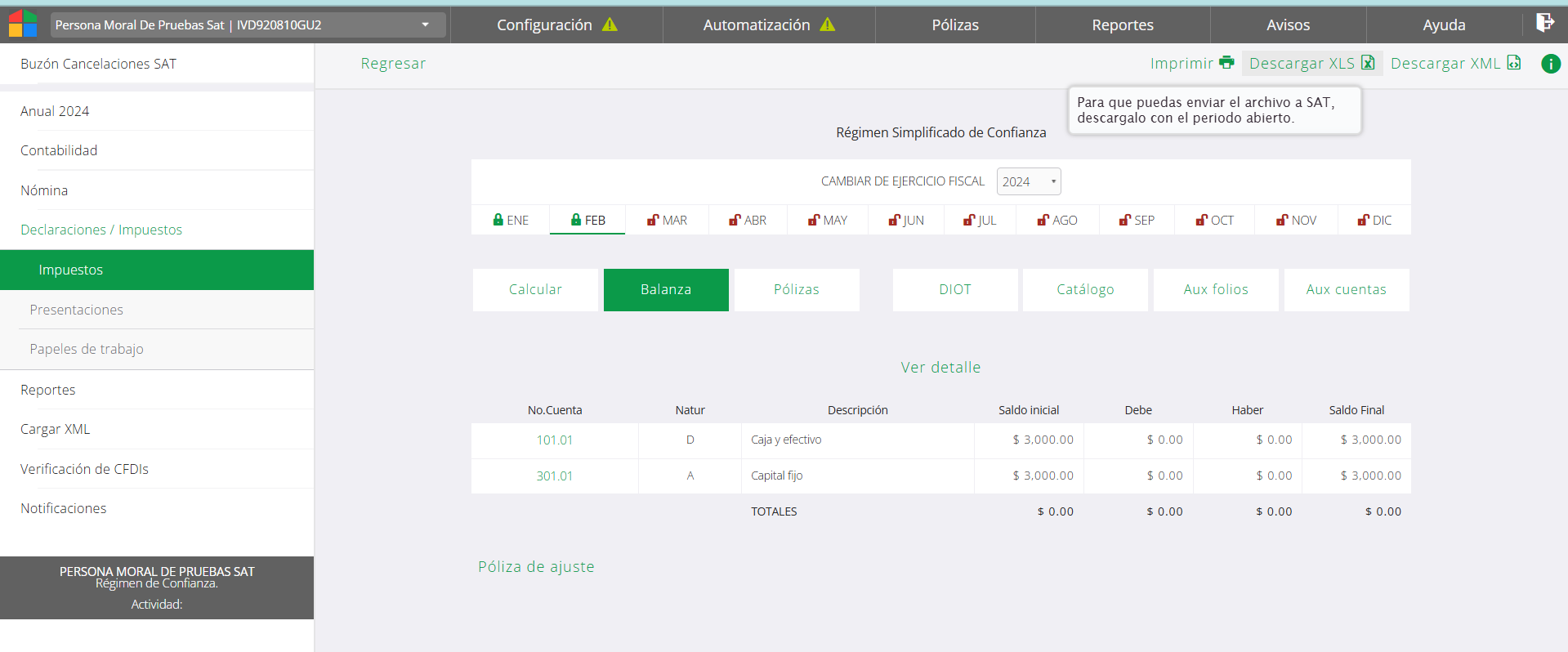Open the fiscal year 2024 dropdown
This screenshot has width=1568, height=652.
point(1028,181)
